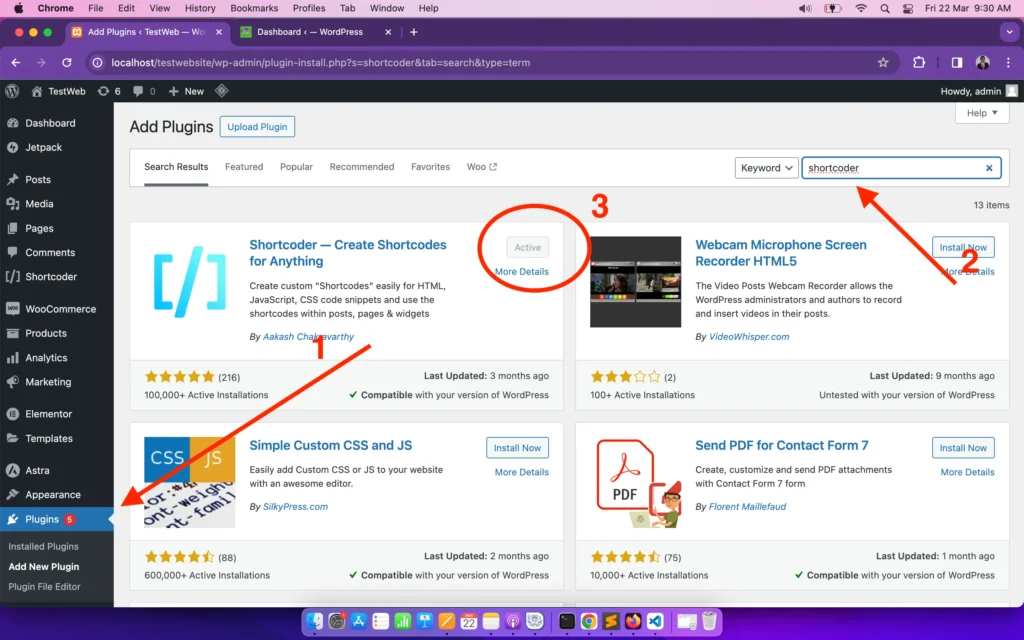The image size is (1024, 640).
Task: Open WooCommerce in the admin sidebar
Action: (x=57, y=309)
